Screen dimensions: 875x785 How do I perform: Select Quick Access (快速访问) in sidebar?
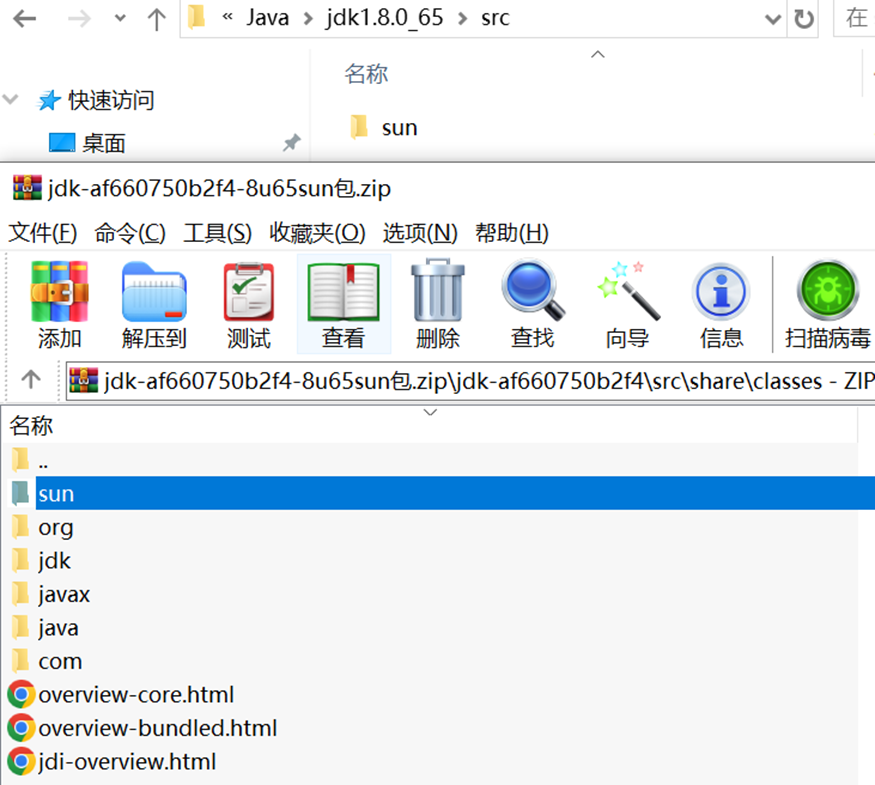(x=112, y=100)
